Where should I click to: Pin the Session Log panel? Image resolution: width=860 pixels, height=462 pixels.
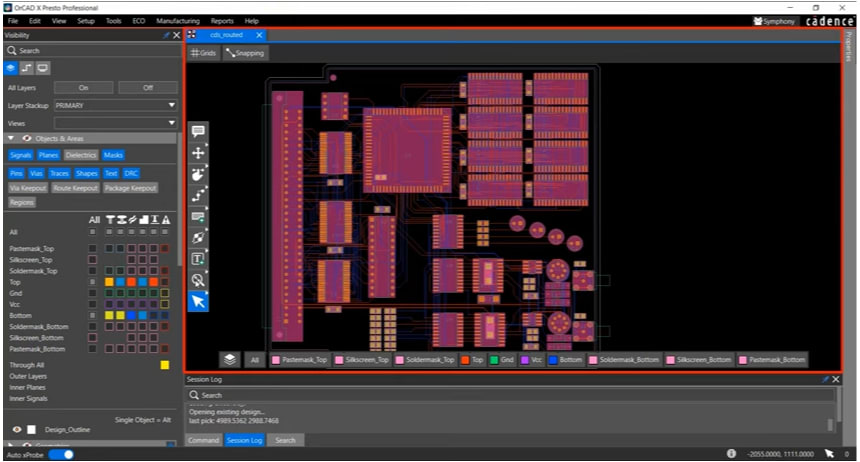[825, 379]
